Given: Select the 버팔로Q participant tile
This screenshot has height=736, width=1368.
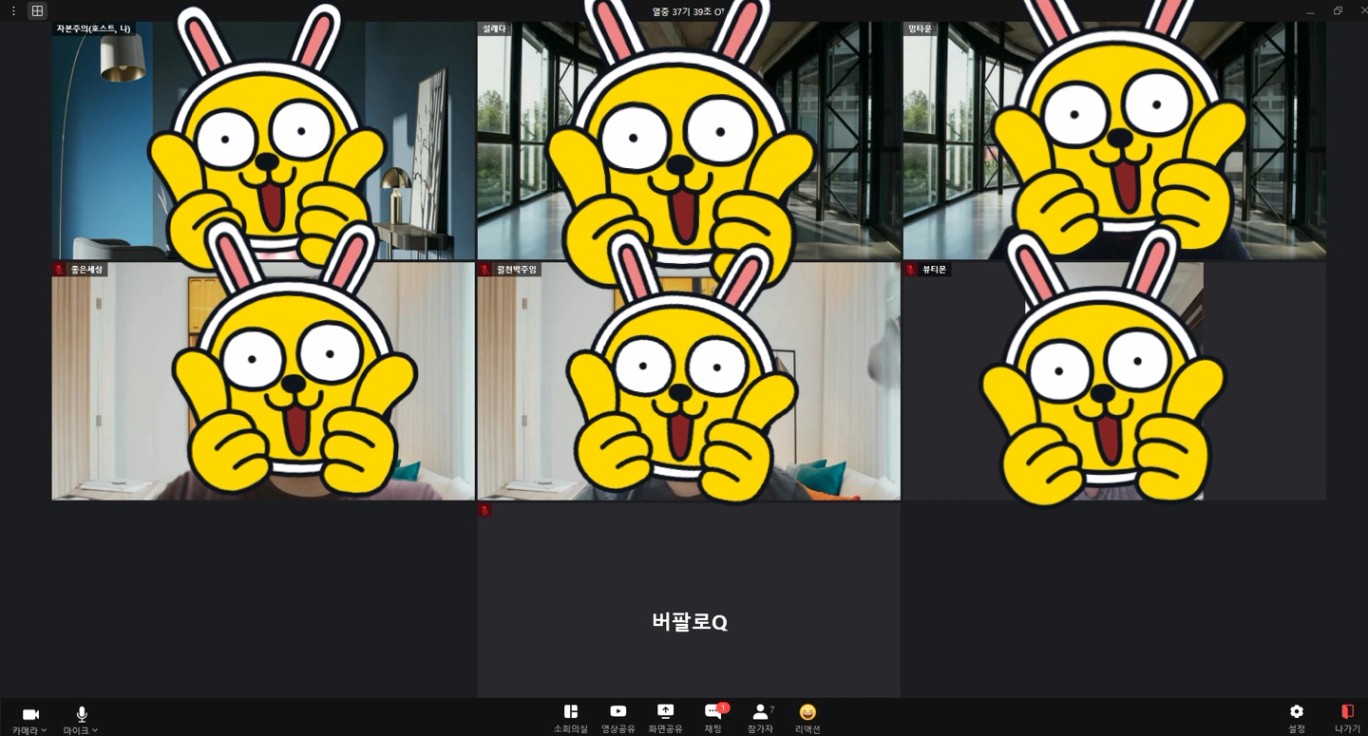Looking at the screenshot, I should tap(689, 600).
